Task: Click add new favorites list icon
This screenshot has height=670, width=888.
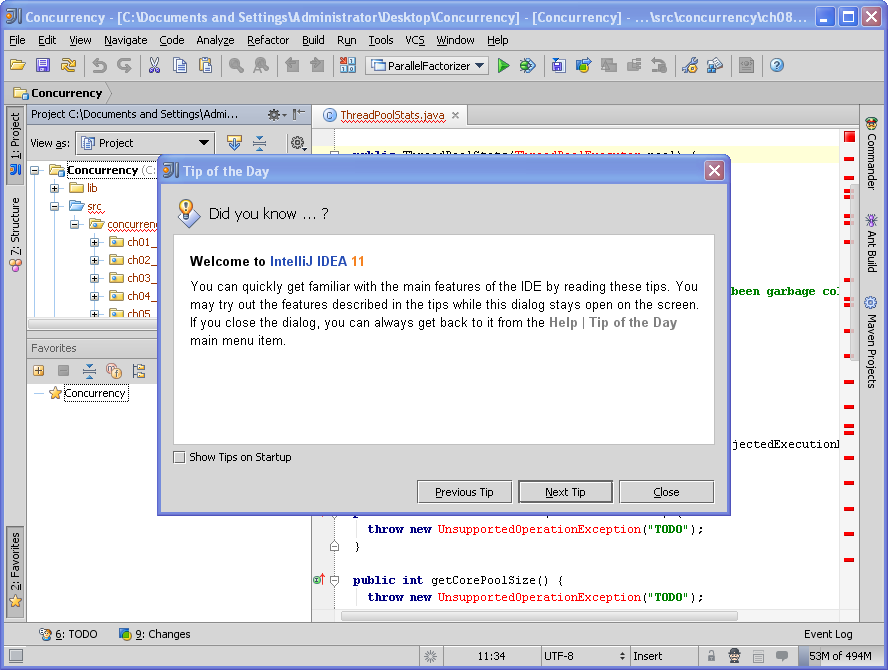Action: pos(39,371)
